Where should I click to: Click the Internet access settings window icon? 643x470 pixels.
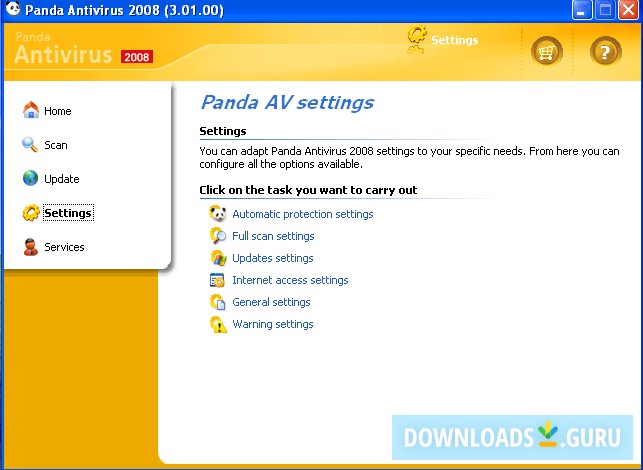[217, 280]
